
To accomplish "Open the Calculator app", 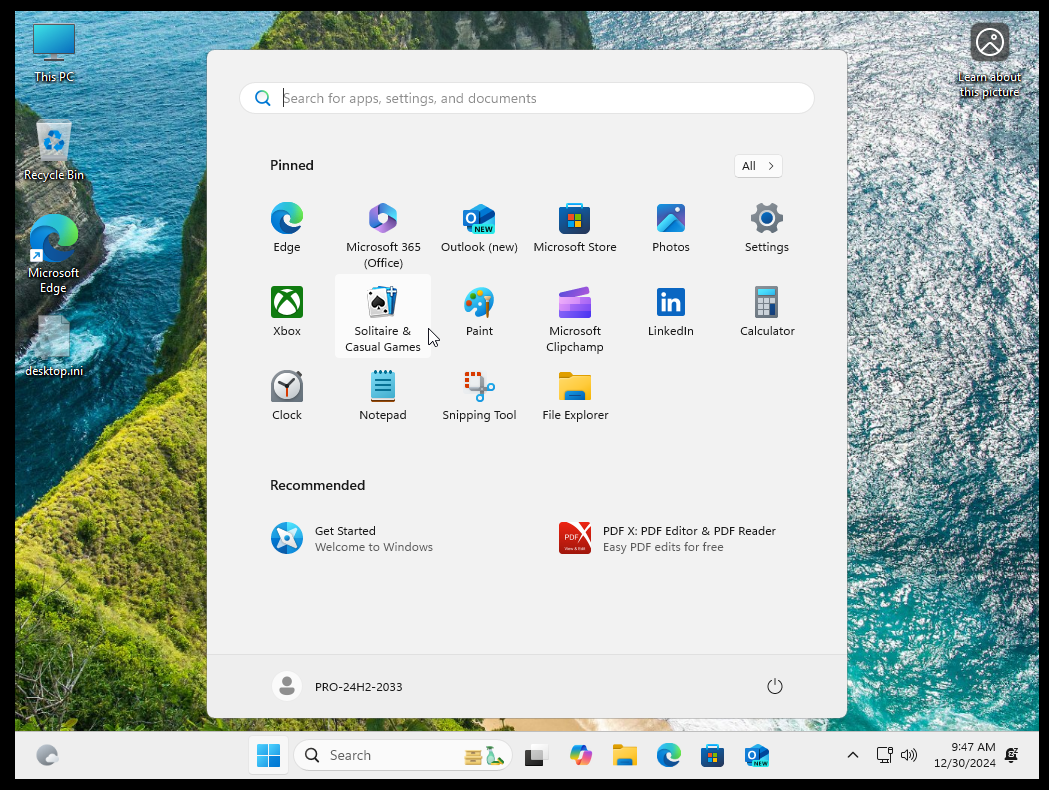I will tap(767, 312).
